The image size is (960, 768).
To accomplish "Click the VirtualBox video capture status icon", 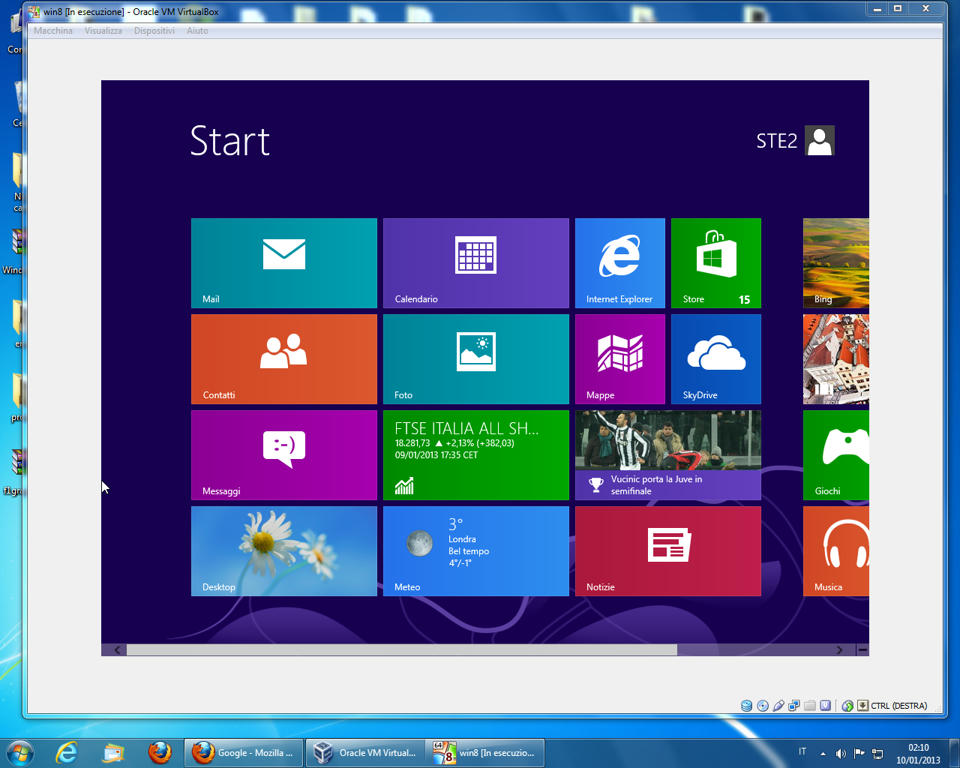I will click(825, 706).
